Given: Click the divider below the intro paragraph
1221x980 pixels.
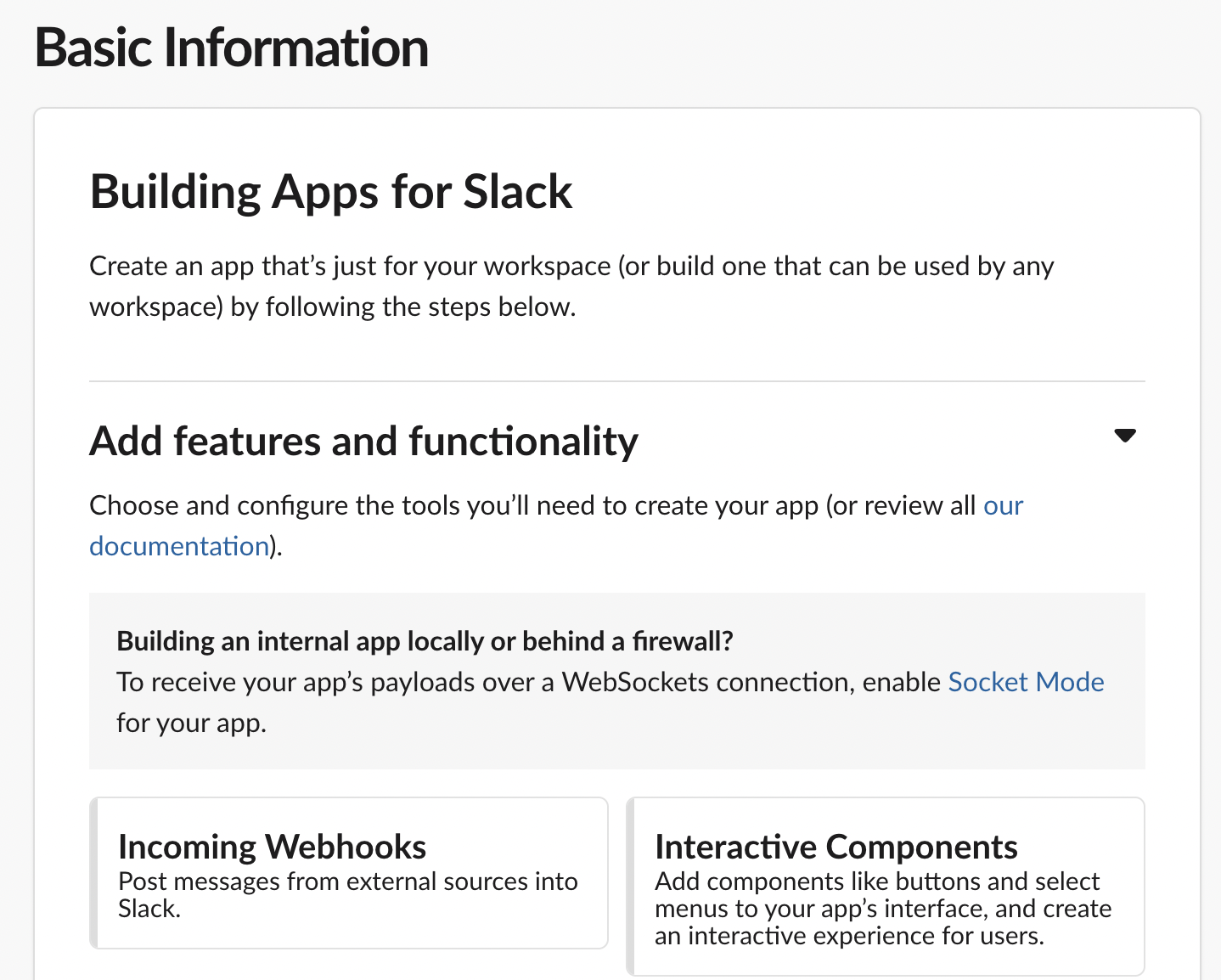Looking at the screenshot, I should pos(616,382).
